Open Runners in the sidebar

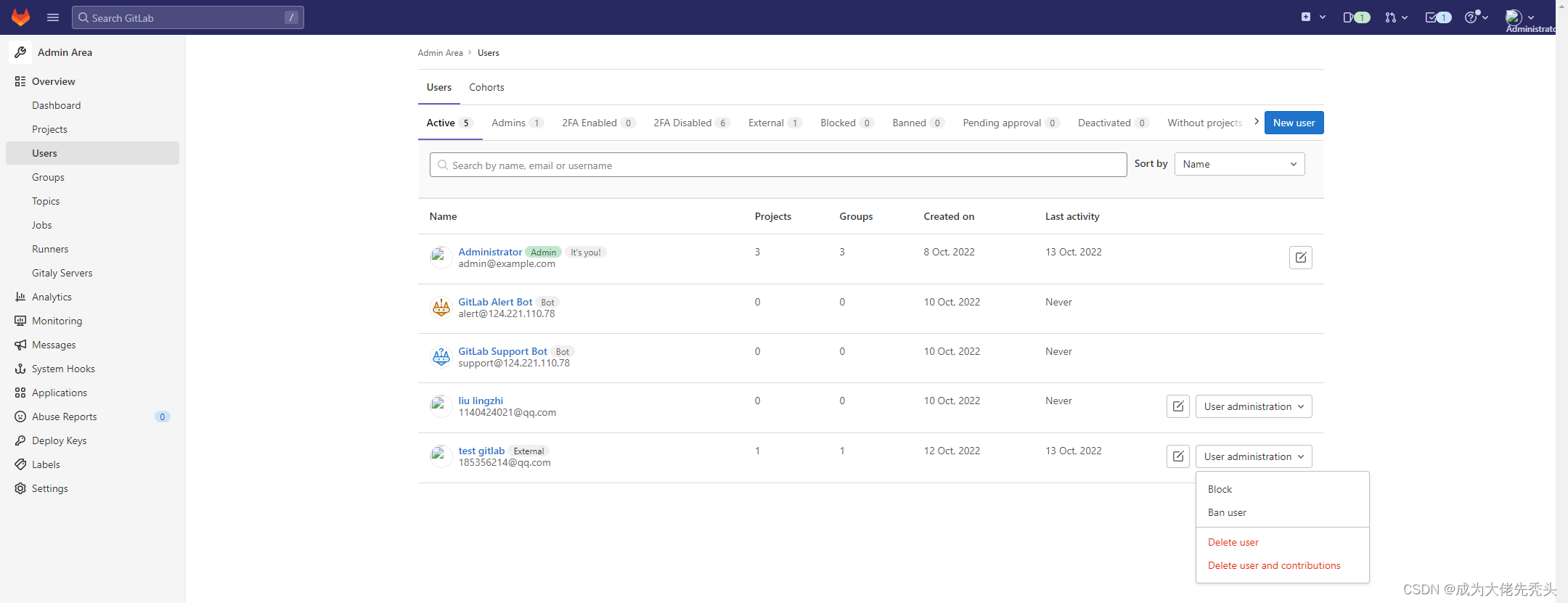[92, 249]
